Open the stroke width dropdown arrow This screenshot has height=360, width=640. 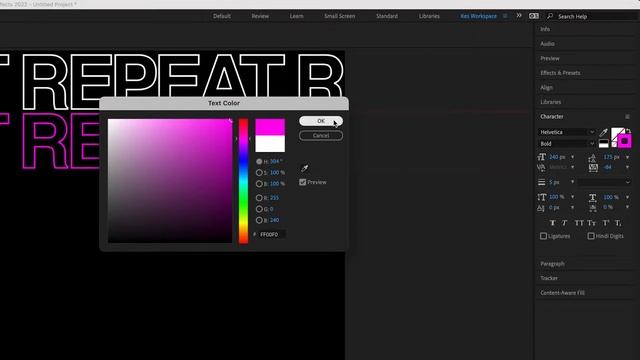572,182
